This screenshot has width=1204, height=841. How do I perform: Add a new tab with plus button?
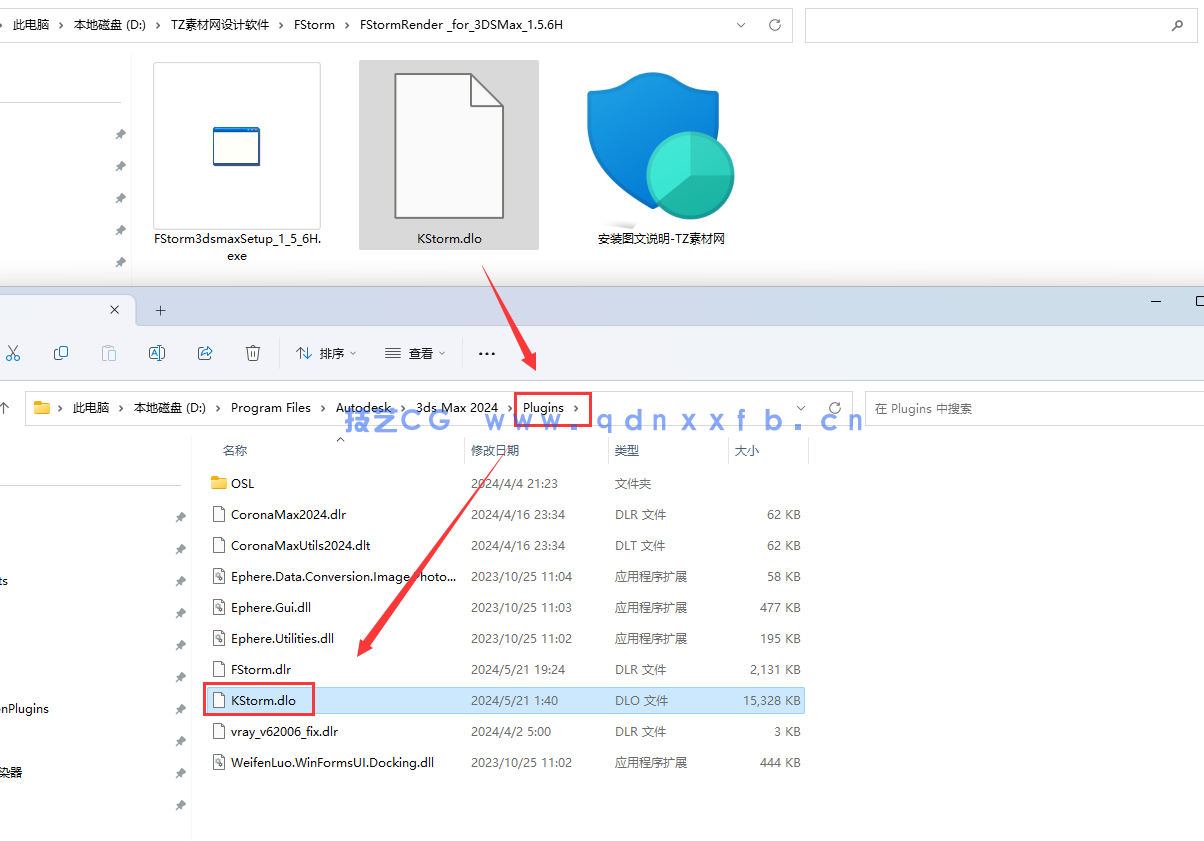pyautogui.click(x=160, y=311)
